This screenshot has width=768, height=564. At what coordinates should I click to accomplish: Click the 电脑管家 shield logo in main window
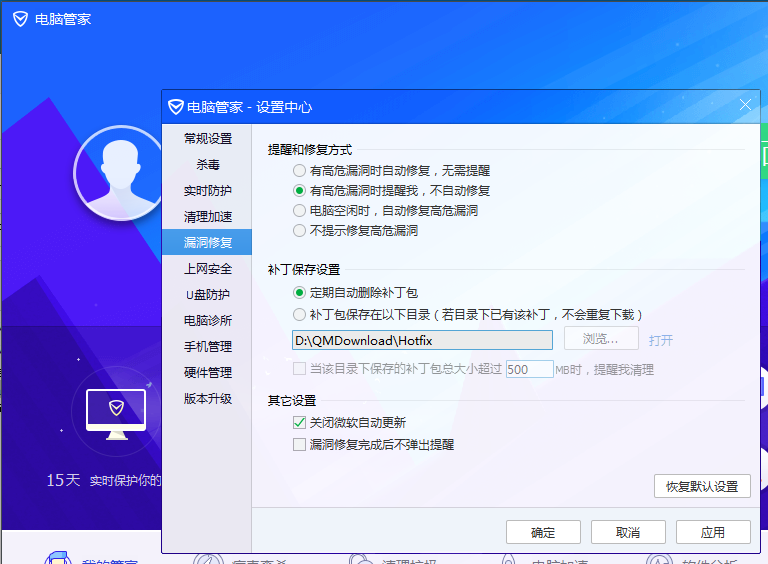tap(21, 19)
